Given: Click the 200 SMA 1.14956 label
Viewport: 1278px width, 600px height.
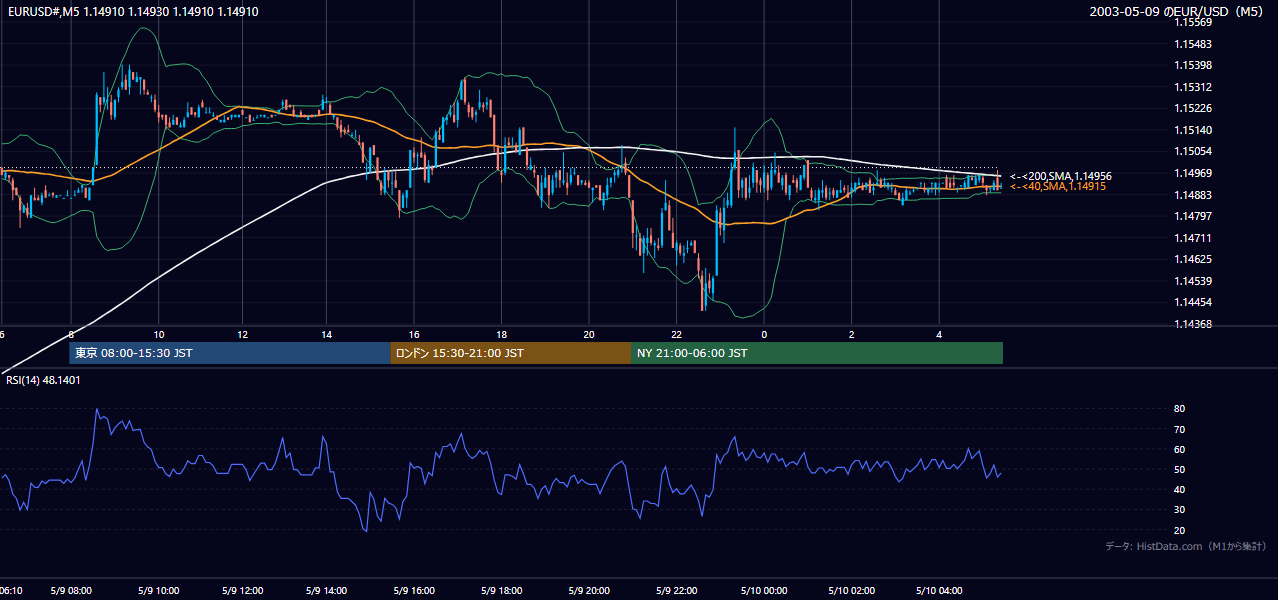Looking at the screenshot, I should (1060, 176).
